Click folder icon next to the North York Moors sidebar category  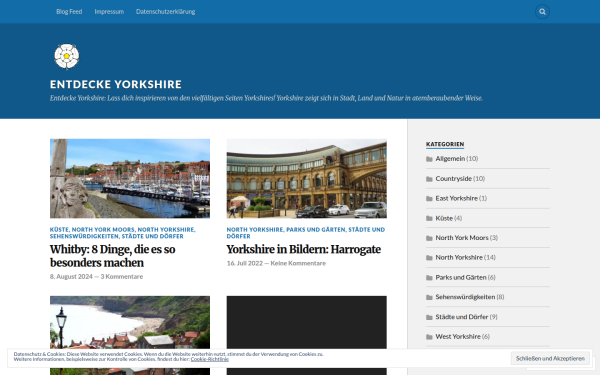point(429,238)
